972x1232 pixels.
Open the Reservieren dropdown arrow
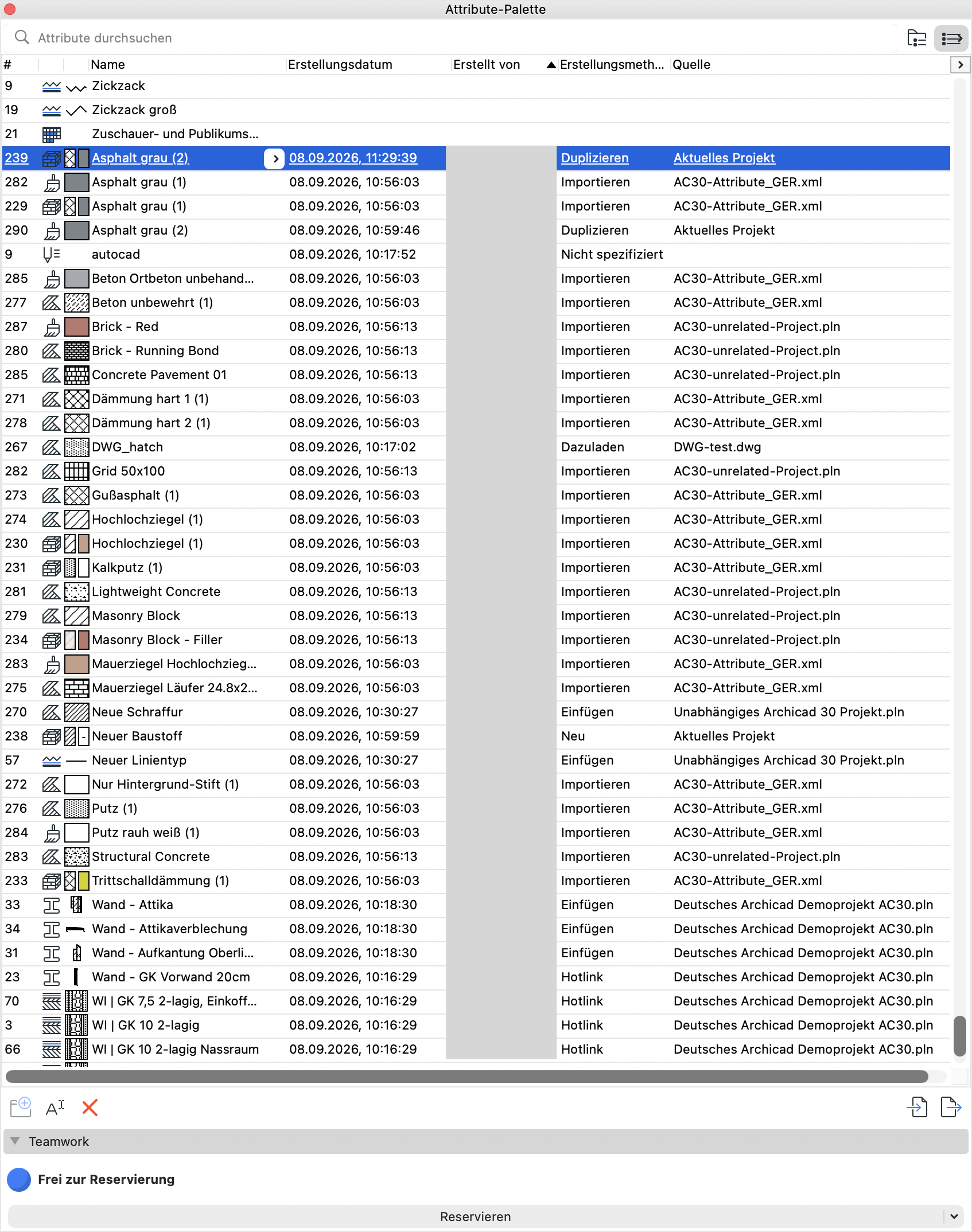[x=954, y=1217]
